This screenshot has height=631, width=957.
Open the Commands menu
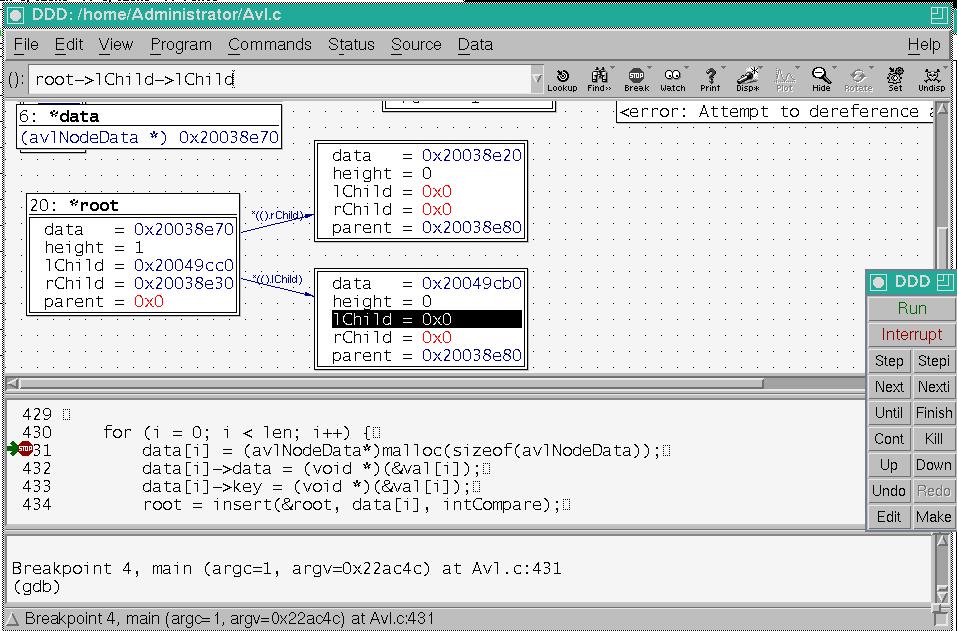coord(270,45)
